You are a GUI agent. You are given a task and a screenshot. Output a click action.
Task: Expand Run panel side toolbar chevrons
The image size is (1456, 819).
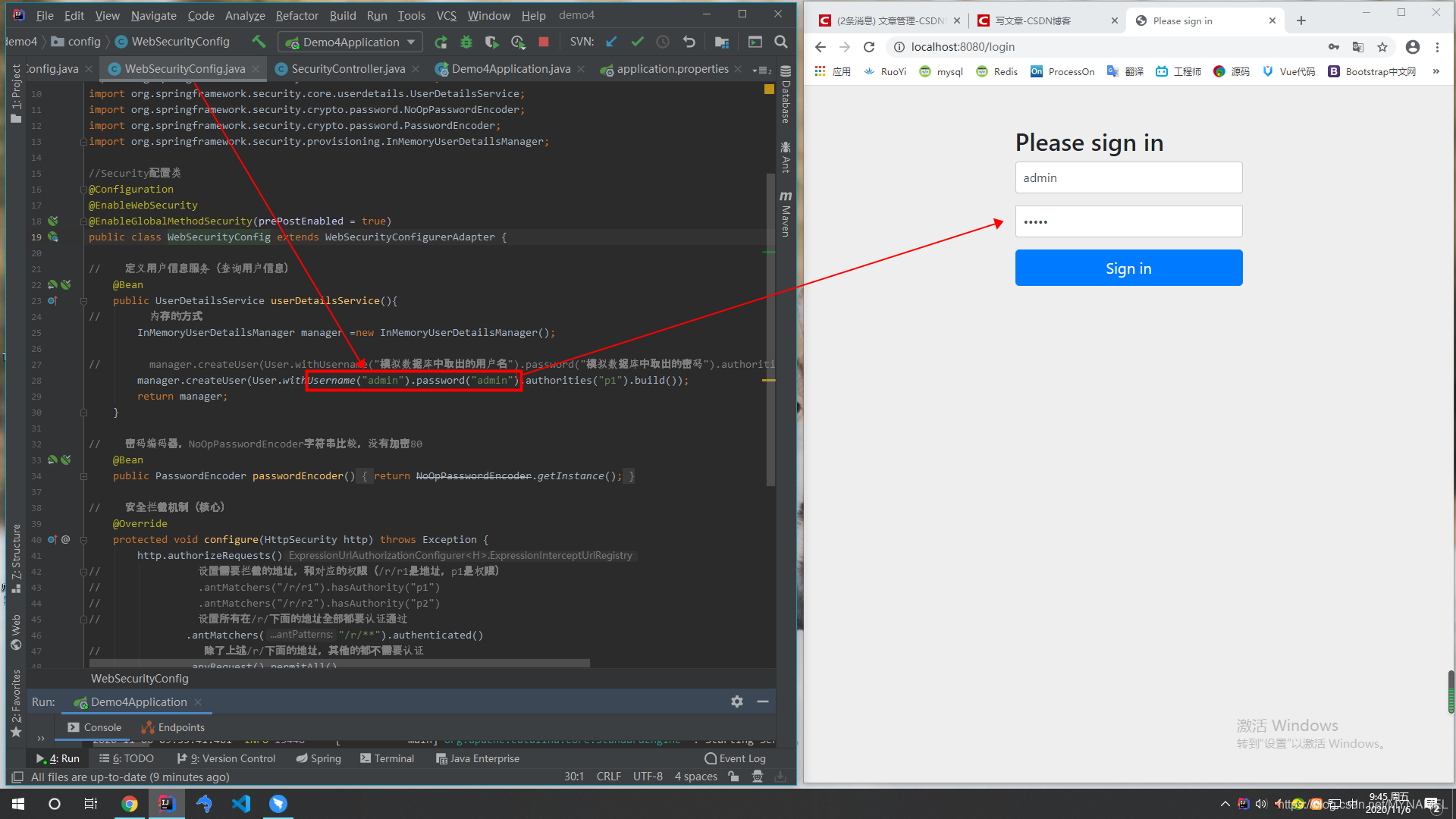pyautogui.click(x=41, y=738)
